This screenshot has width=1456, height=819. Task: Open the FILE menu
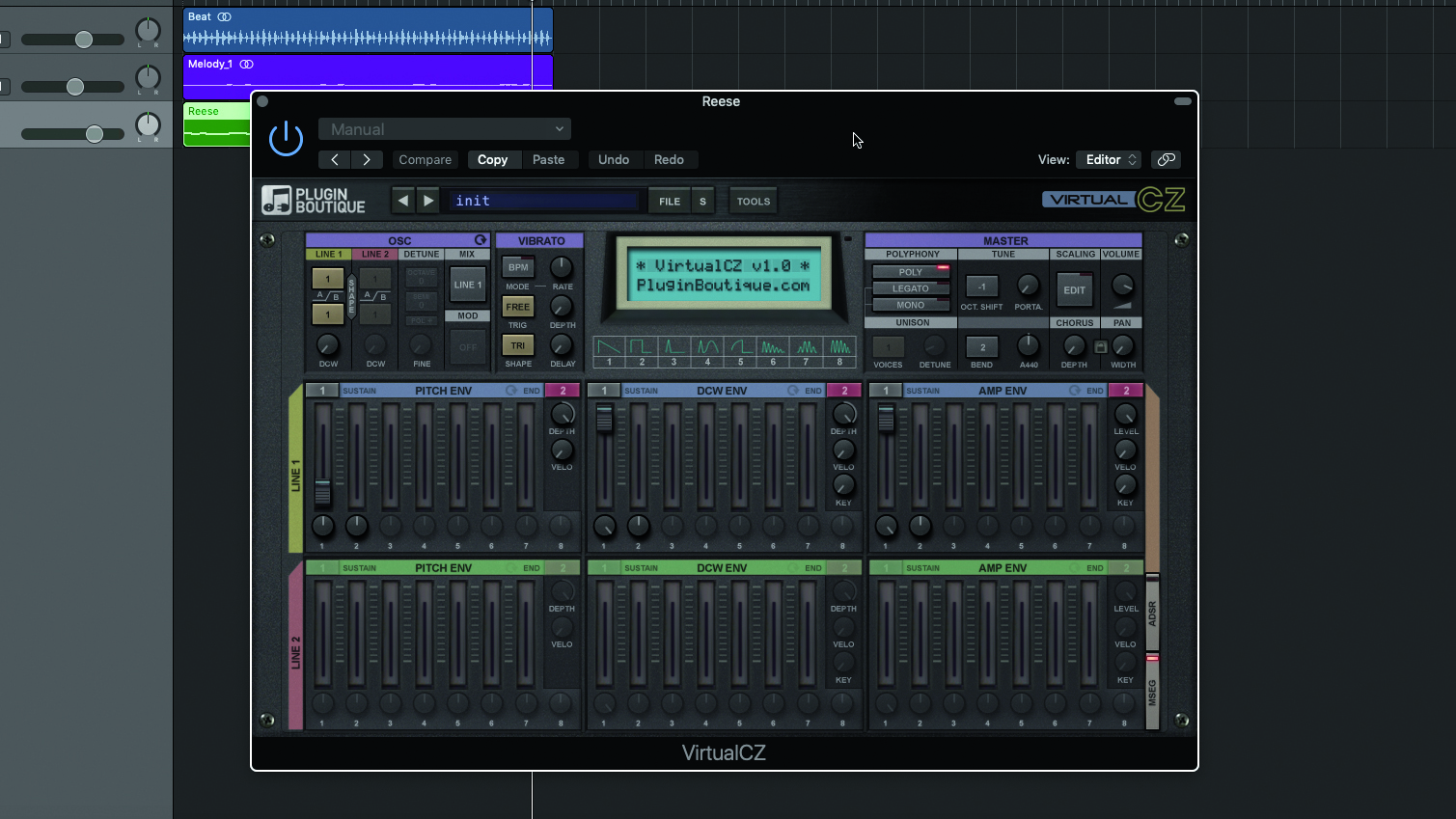click(670, 202)
